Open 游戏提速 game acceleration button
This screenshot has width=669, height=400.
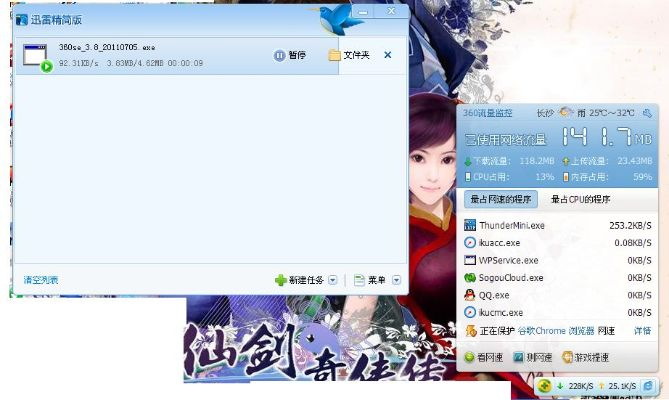[x=585, y=357]
